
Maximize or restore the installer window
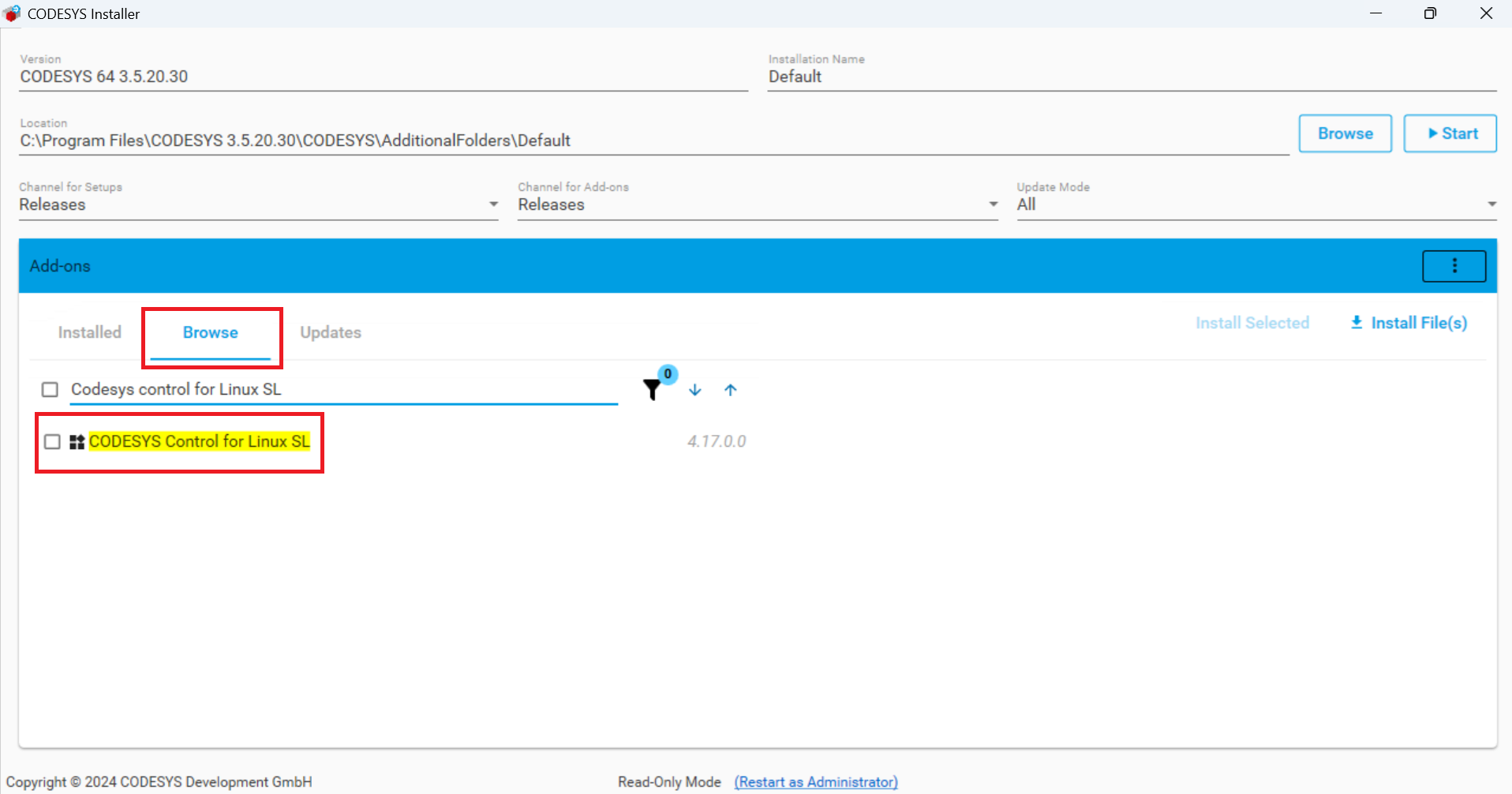(x=1430, y=13)
